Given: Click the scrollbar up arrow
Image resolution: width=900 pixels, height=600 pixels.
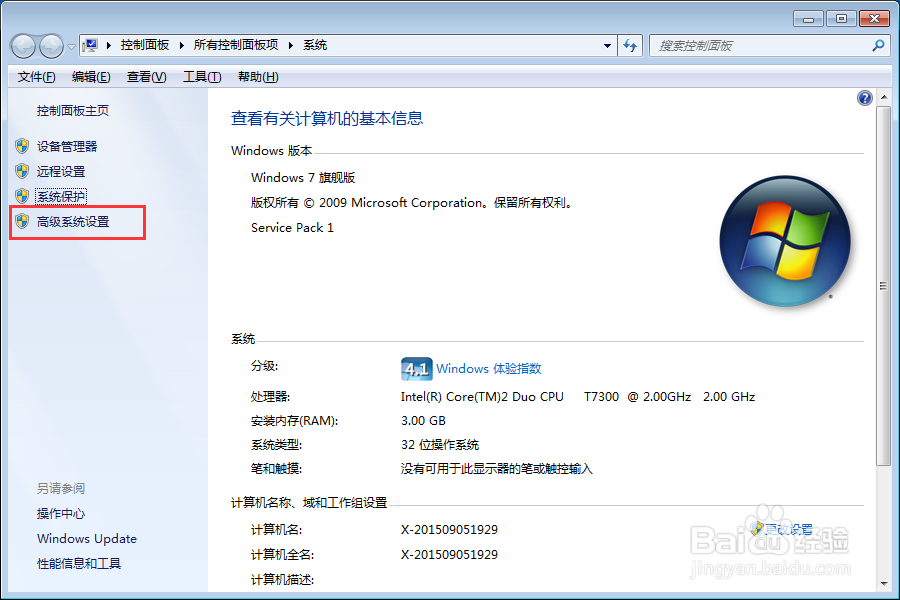Looking at the screenshot, I should click(x=884, y=97).
